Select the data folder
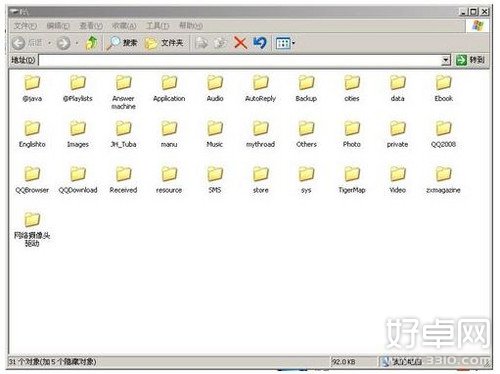Viewport: 500px width, 374px height. tap(397, 88)
